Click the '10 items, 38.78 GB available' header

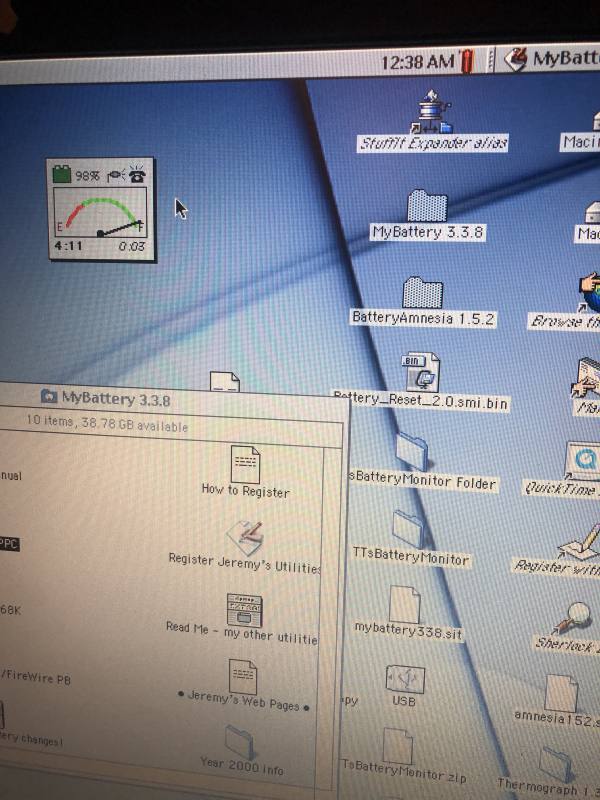(x=107, y=423)
